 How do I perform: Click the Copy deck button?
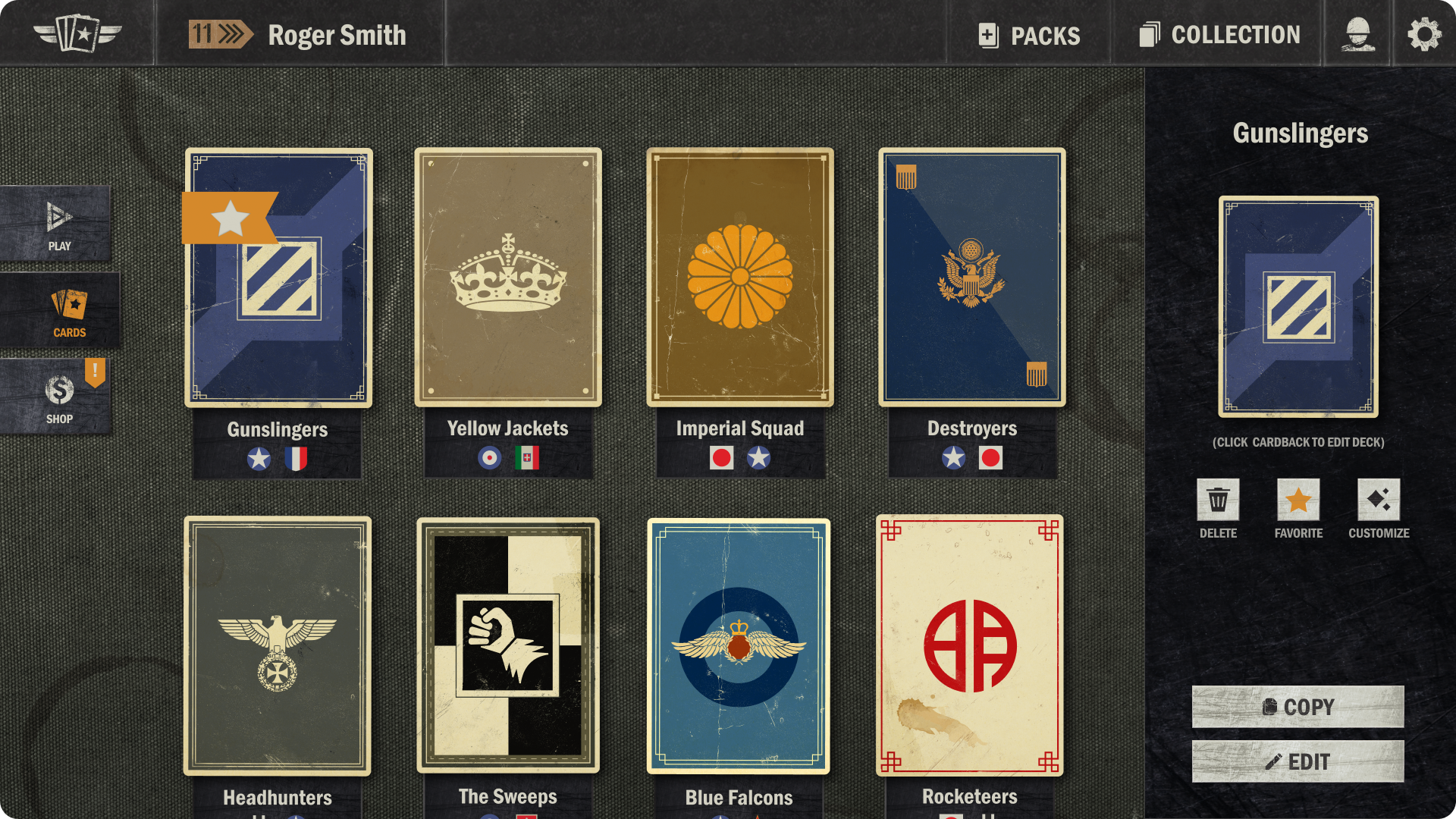1298,707
